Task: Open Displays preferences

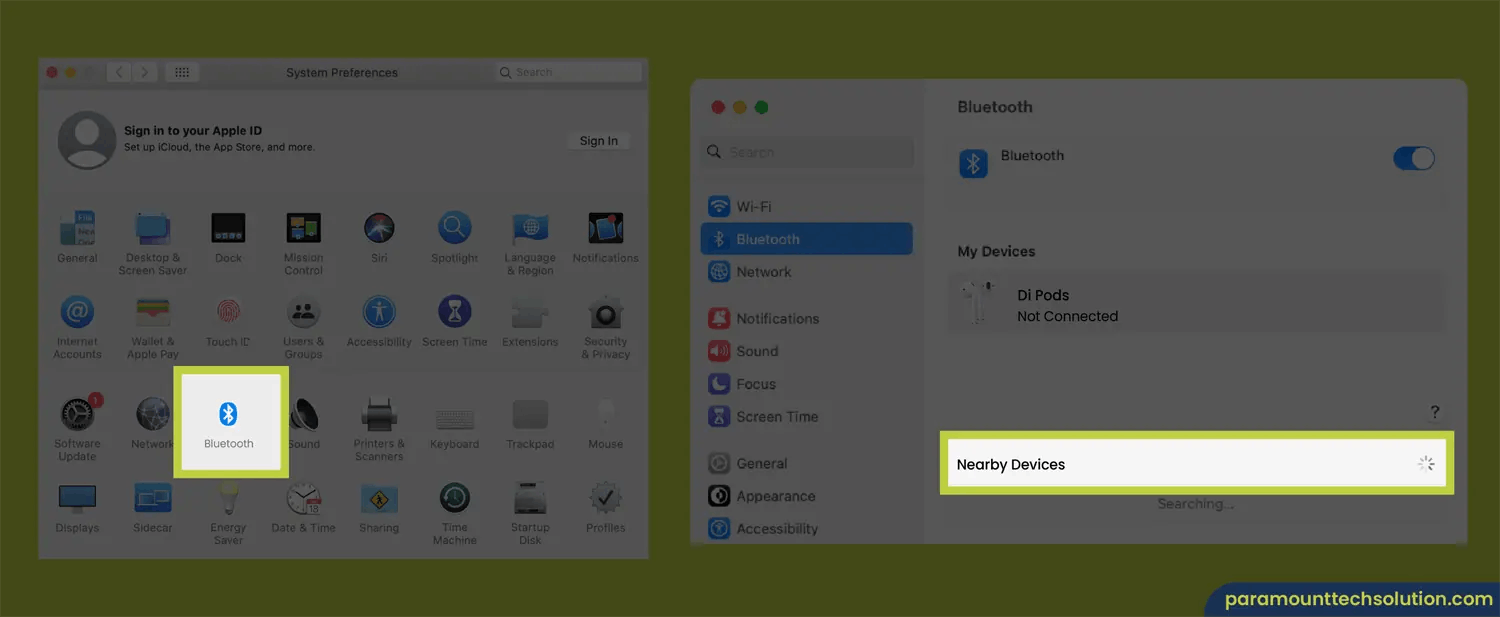Action: [x=77, y=507]
